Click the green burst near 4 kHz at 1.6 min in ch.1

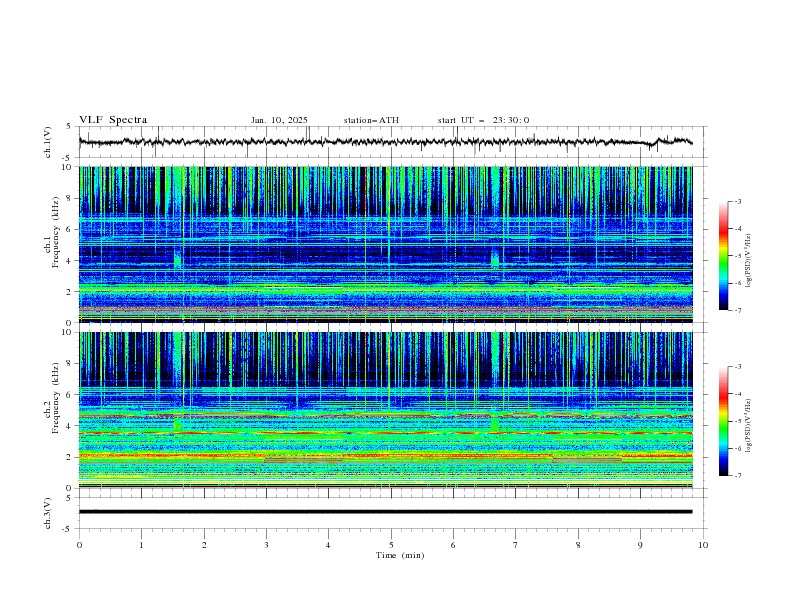point(177,258)
